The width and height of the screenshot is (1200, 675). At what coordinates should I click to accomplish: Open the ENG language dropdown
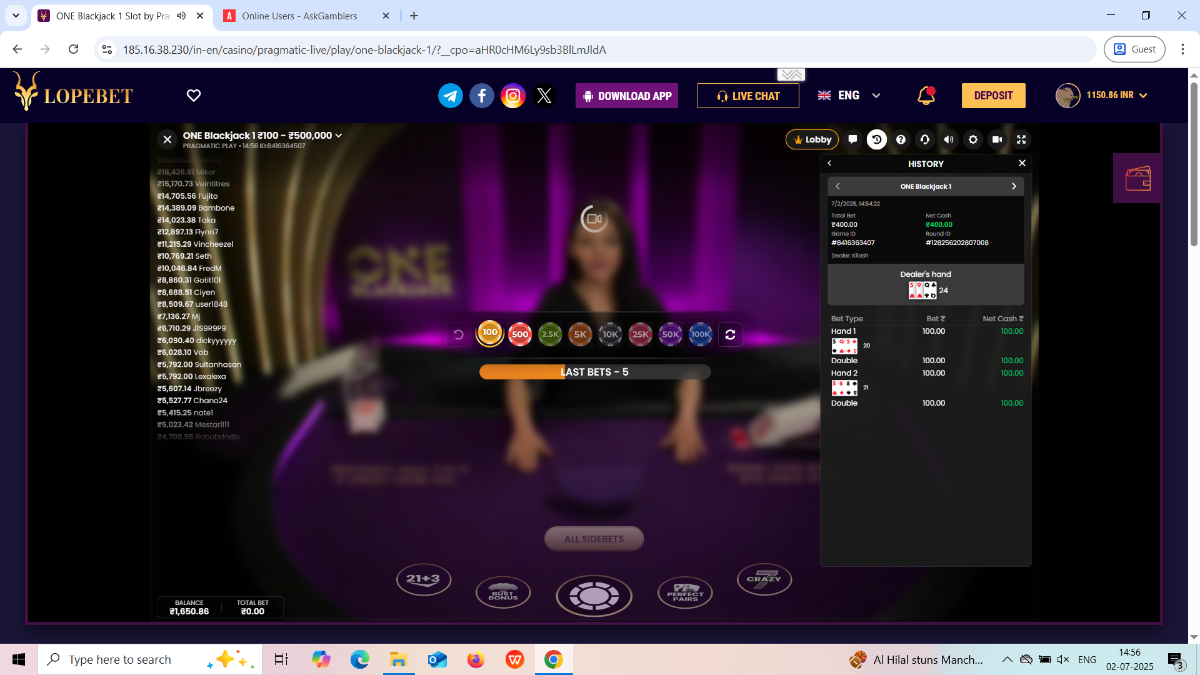850,96
